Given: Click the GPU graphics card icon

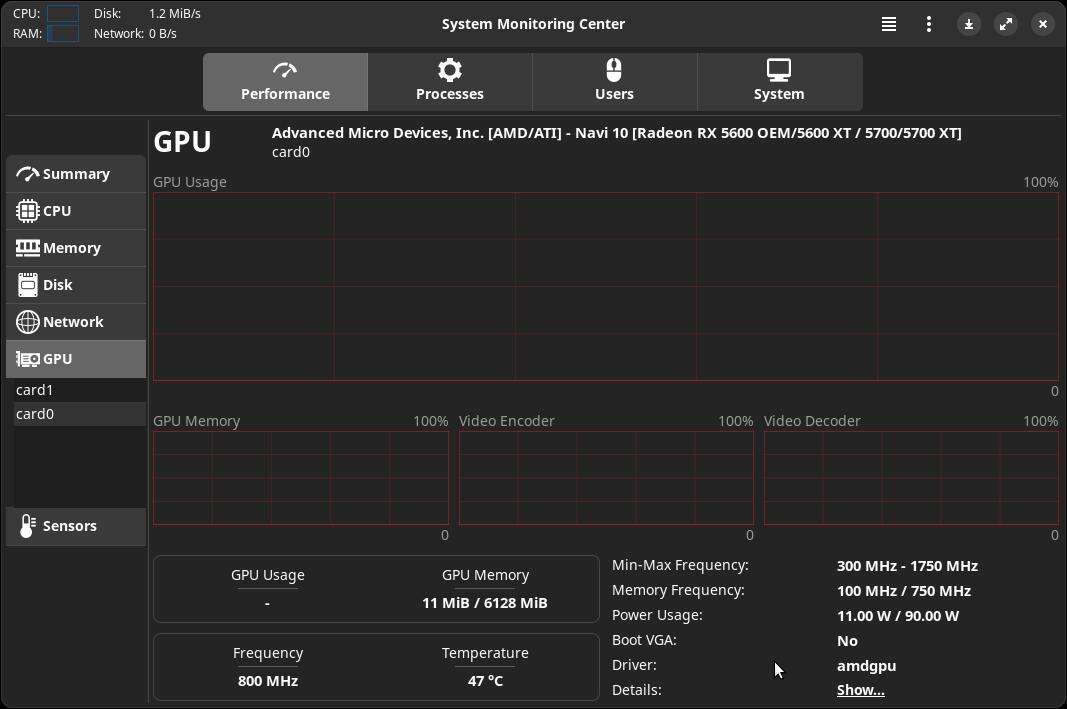Looking at the screenshot, I should click(27, 359).
